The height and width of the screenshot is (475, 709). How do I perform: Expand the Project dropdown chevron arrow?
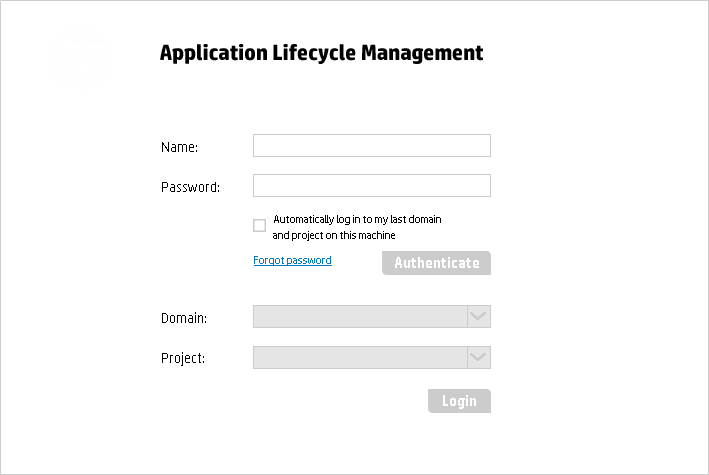coord(478,357)
